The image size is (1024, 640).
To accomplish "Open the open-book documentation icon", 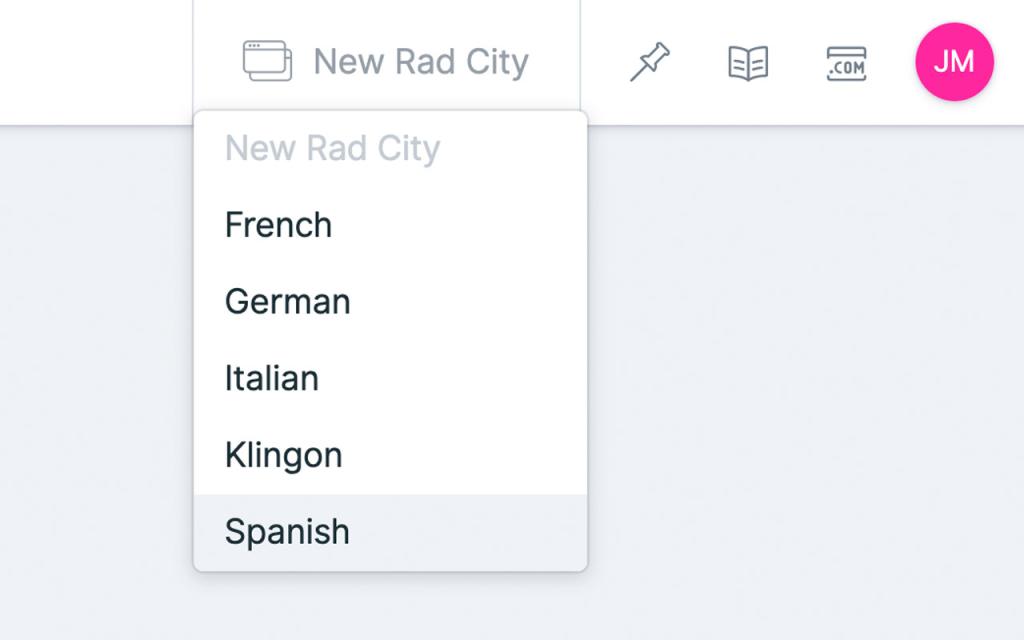I will 747,63.
